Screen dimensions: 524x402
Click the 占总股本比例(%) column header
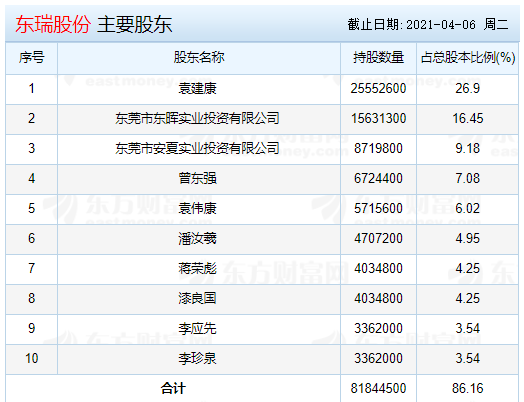click(x=468, y=57)
